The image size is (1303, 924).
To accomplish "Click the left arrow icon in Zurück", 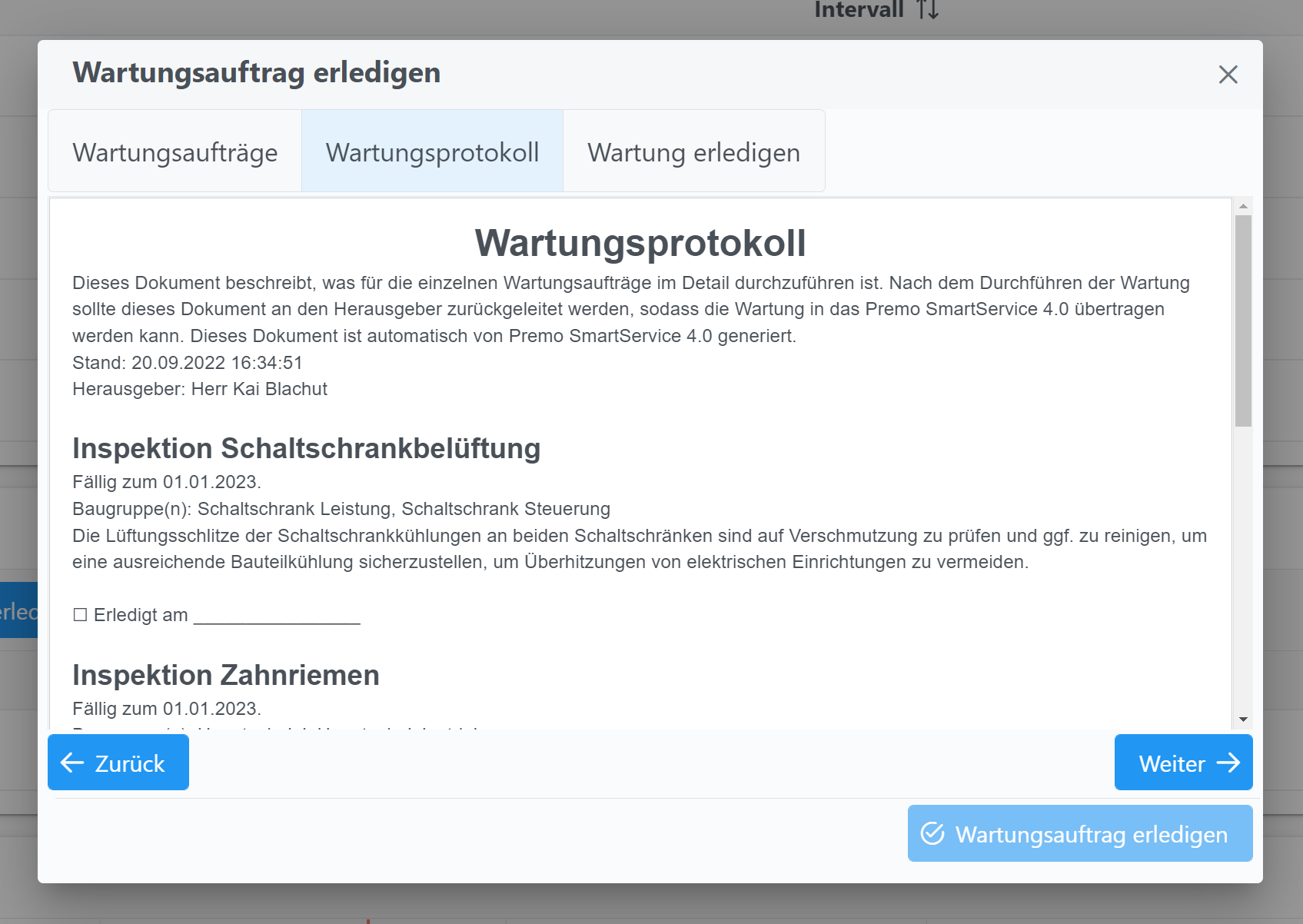I will coord(72,763).
